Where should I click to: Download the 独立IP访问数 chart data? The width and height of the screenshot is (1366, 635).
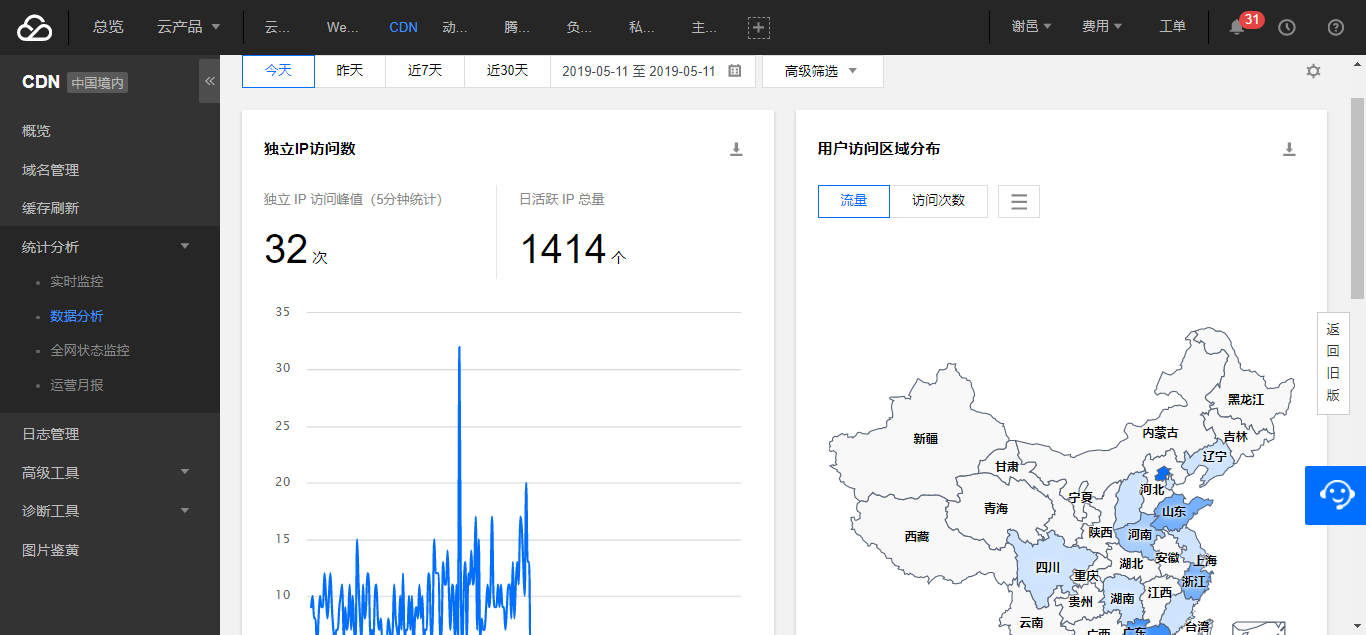(x=736, y=149)
